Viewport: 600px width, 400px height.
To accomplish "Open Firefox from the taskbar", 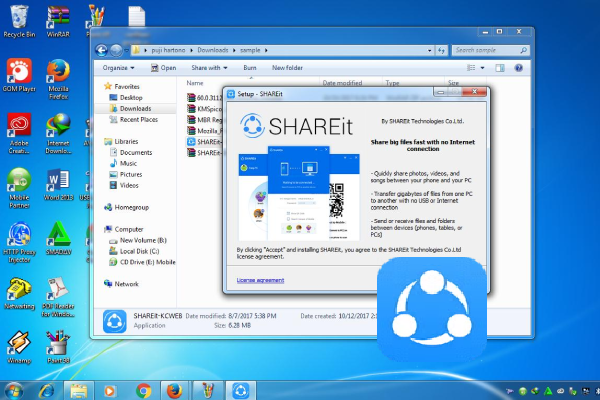I will [x=174, y=391].
